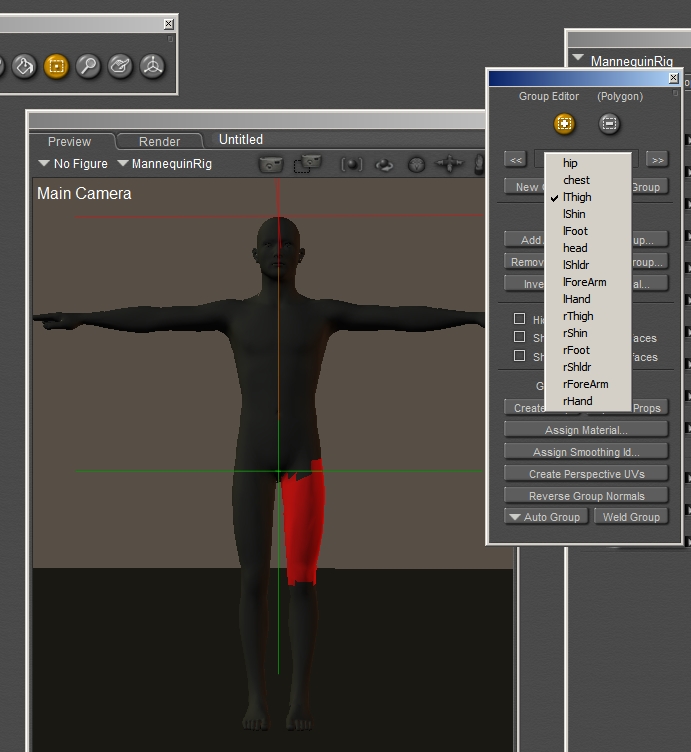This screenshot has height=752, width=691.
Task: Click the Assign Material button
Action: click(586, 430)
